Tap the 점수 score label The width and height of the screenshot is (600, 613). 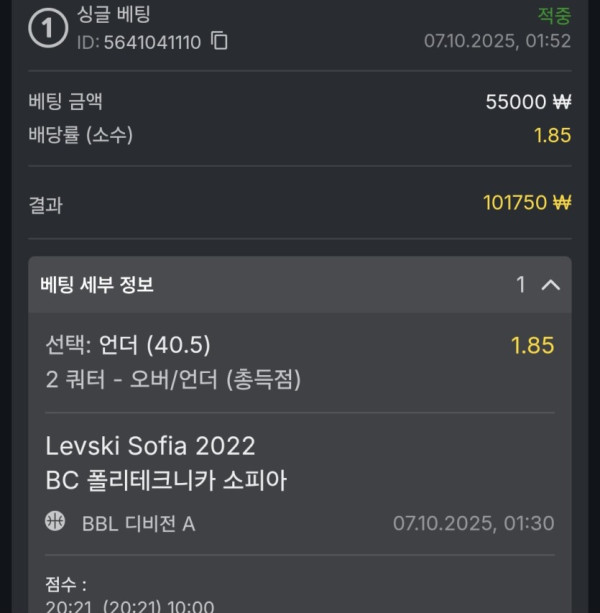click(67, 584)
